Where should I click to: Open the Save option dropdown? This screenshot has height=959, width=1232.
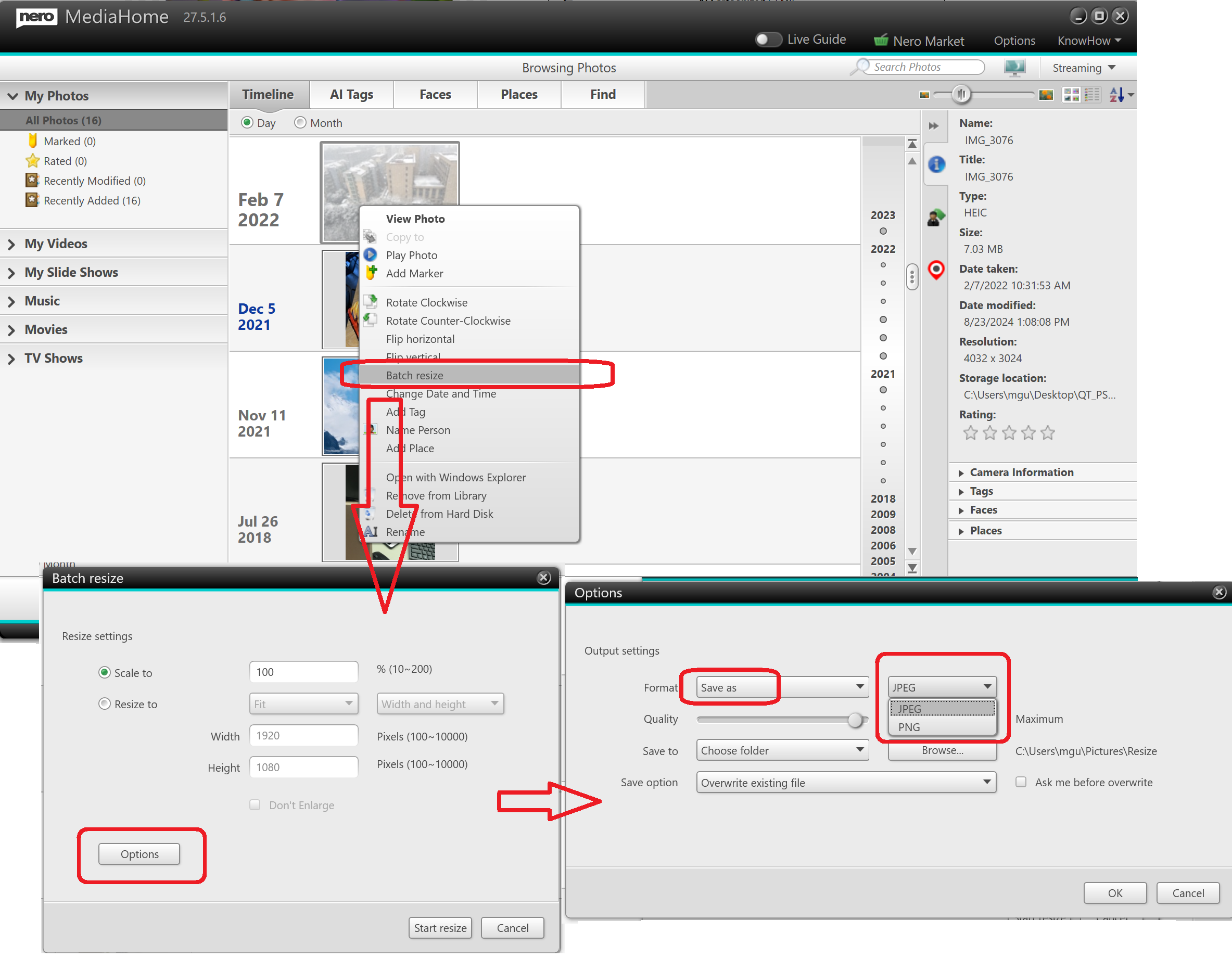pos(846,782)
